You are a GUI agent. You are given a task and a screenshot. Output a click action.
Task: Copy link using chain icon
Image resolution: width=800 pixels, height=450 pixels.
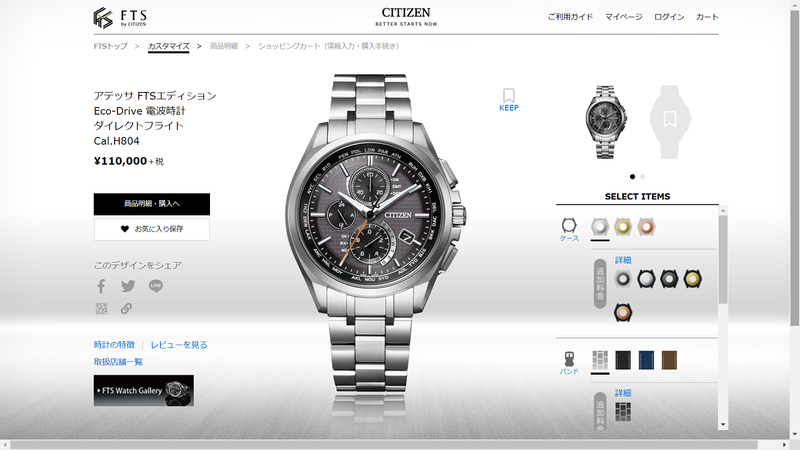pyautogui.click(x=127, y=309)
